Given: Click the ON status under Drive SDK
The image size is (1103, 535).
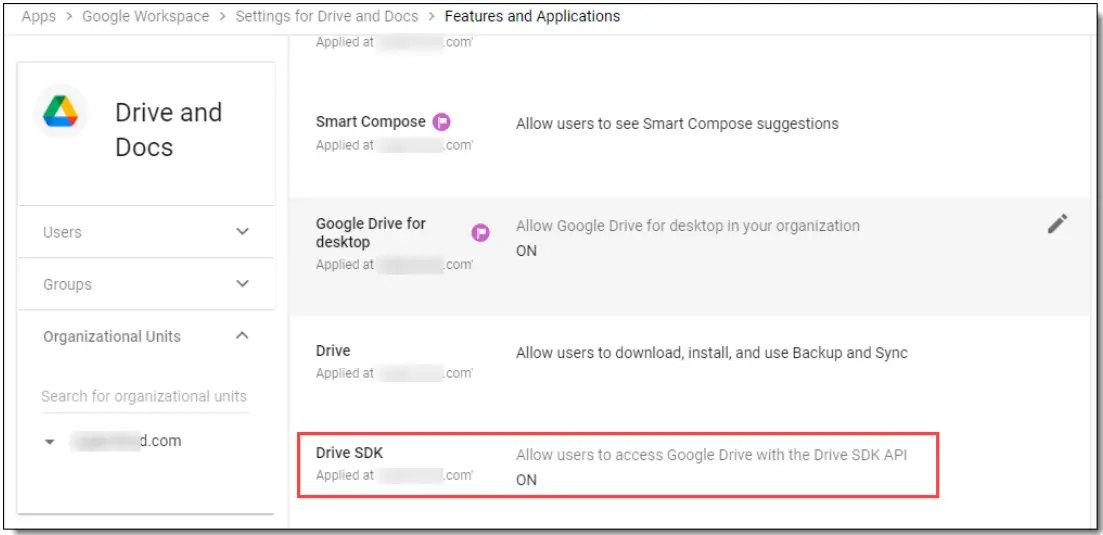Looking at the screenshot, I should pyautogui.click(x=526, y=480).
